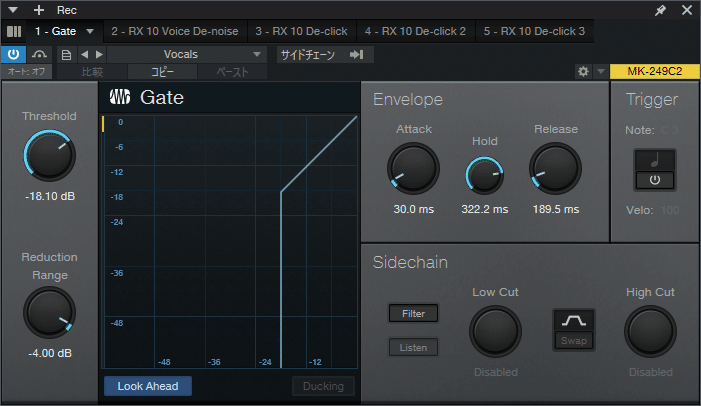Image resolution: width=701 pixels, height=406 pixels.
Task: Click the MK-249C2 controller label
Action: (655, 72)
